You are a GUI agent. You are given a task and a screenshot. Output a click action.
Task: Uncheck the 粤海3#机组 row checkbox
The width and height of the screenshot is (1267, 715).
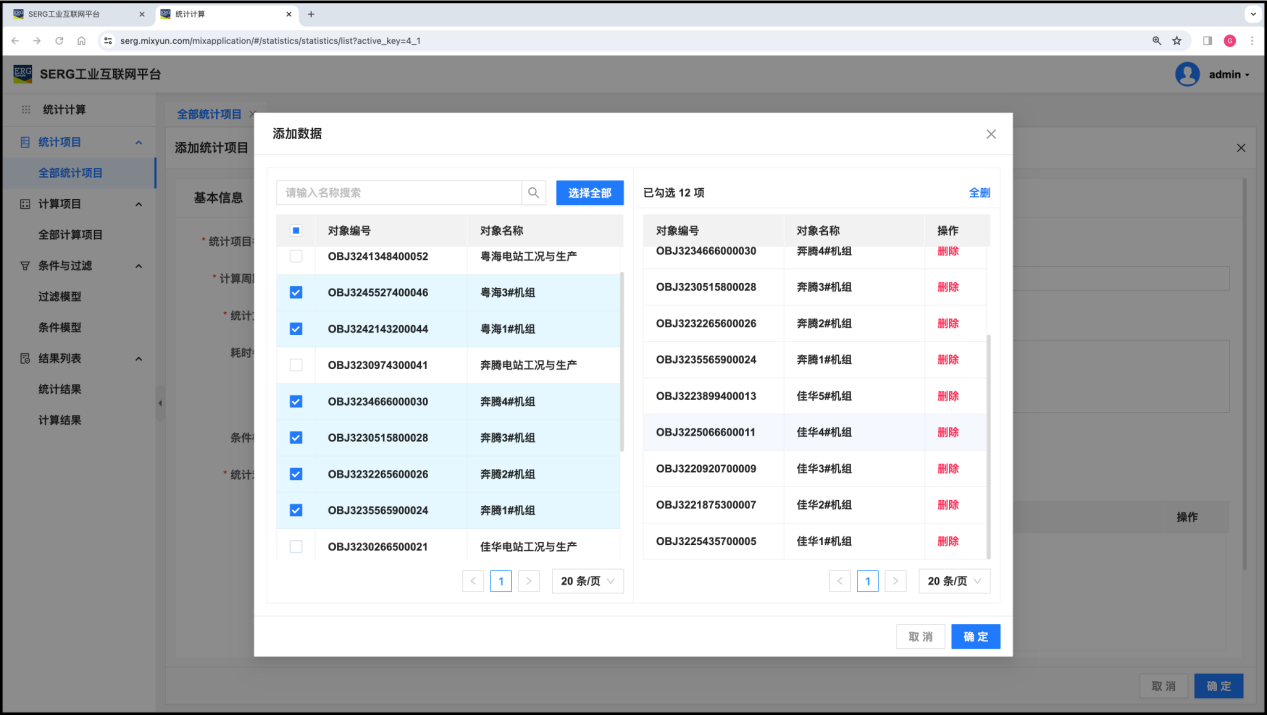[x=296, y=293]
